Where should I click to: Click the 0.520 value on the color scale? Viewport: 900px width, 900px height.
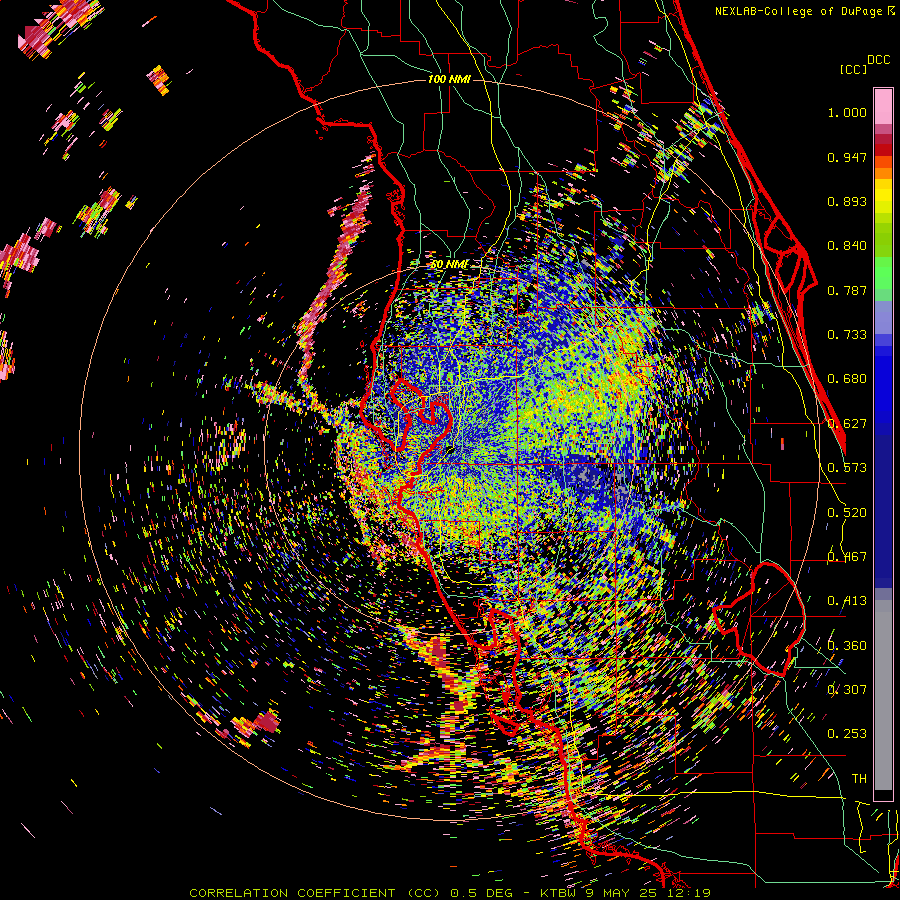point(847,513)
